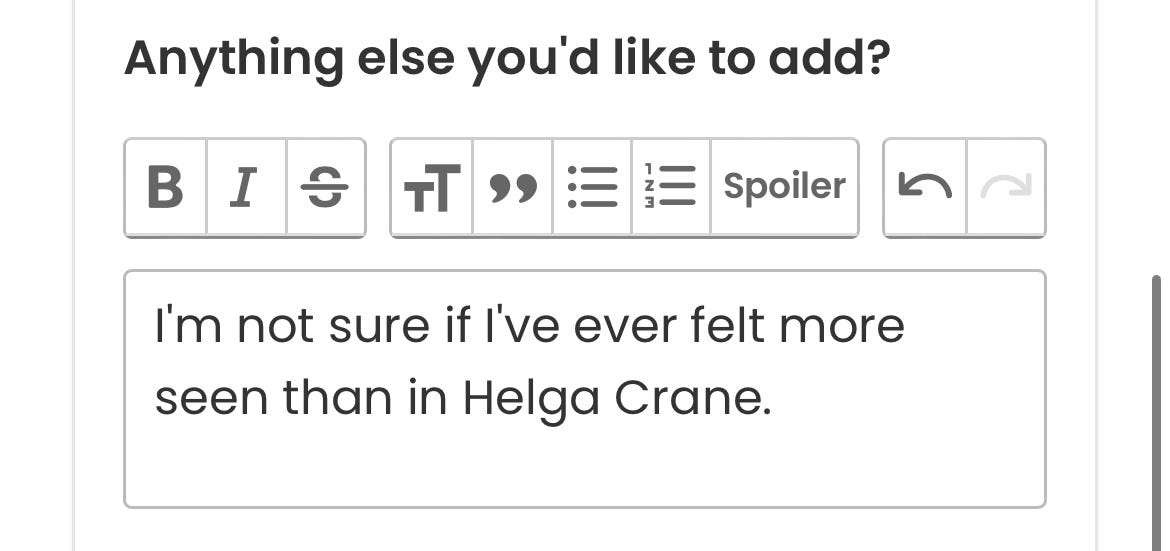Mark text with the Spoiler button
1170x551 pixels.
point(785,187)
